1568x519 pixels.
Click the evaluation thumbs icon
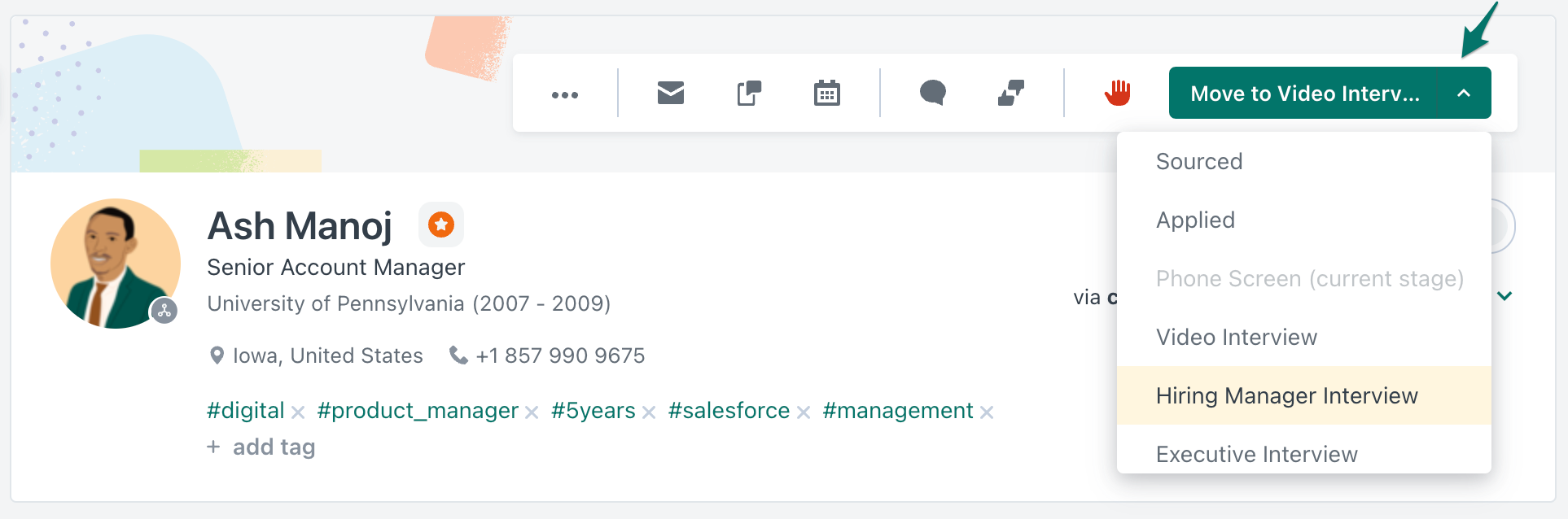click(x=1011, y=94)
